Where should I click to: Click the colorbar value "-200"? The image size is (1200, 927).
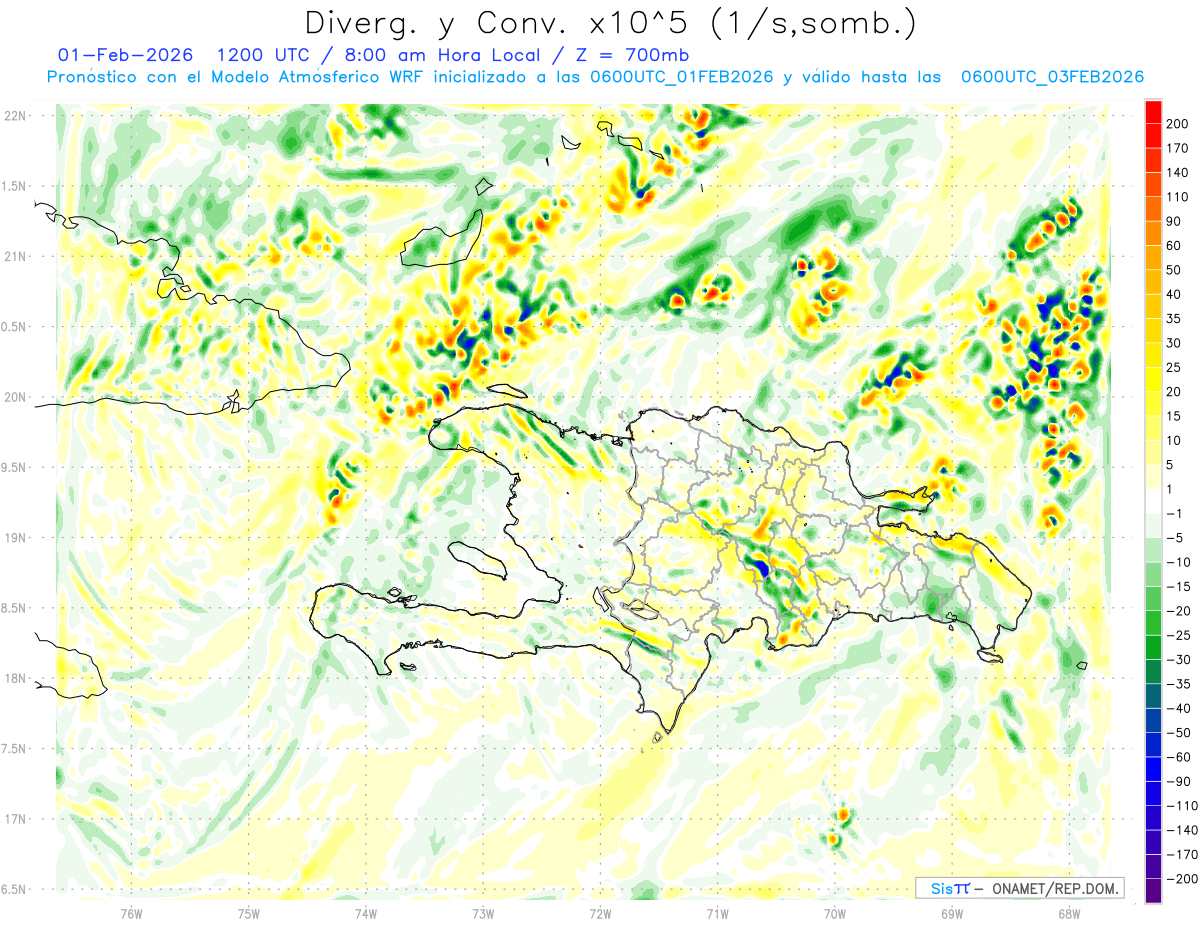point(1181,879)
